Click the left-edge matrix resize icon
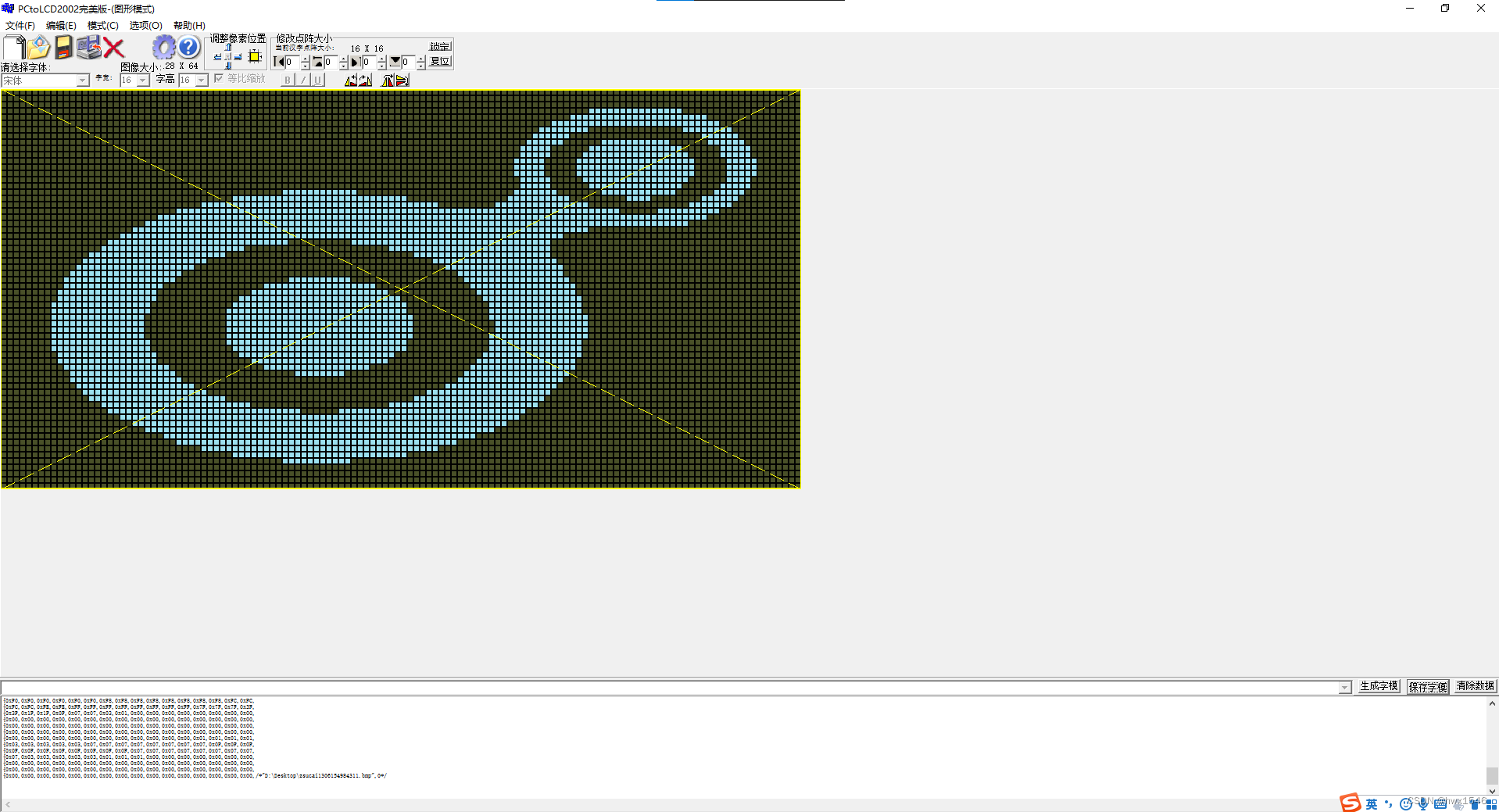The image size is (1499, 812). point(279,62)
